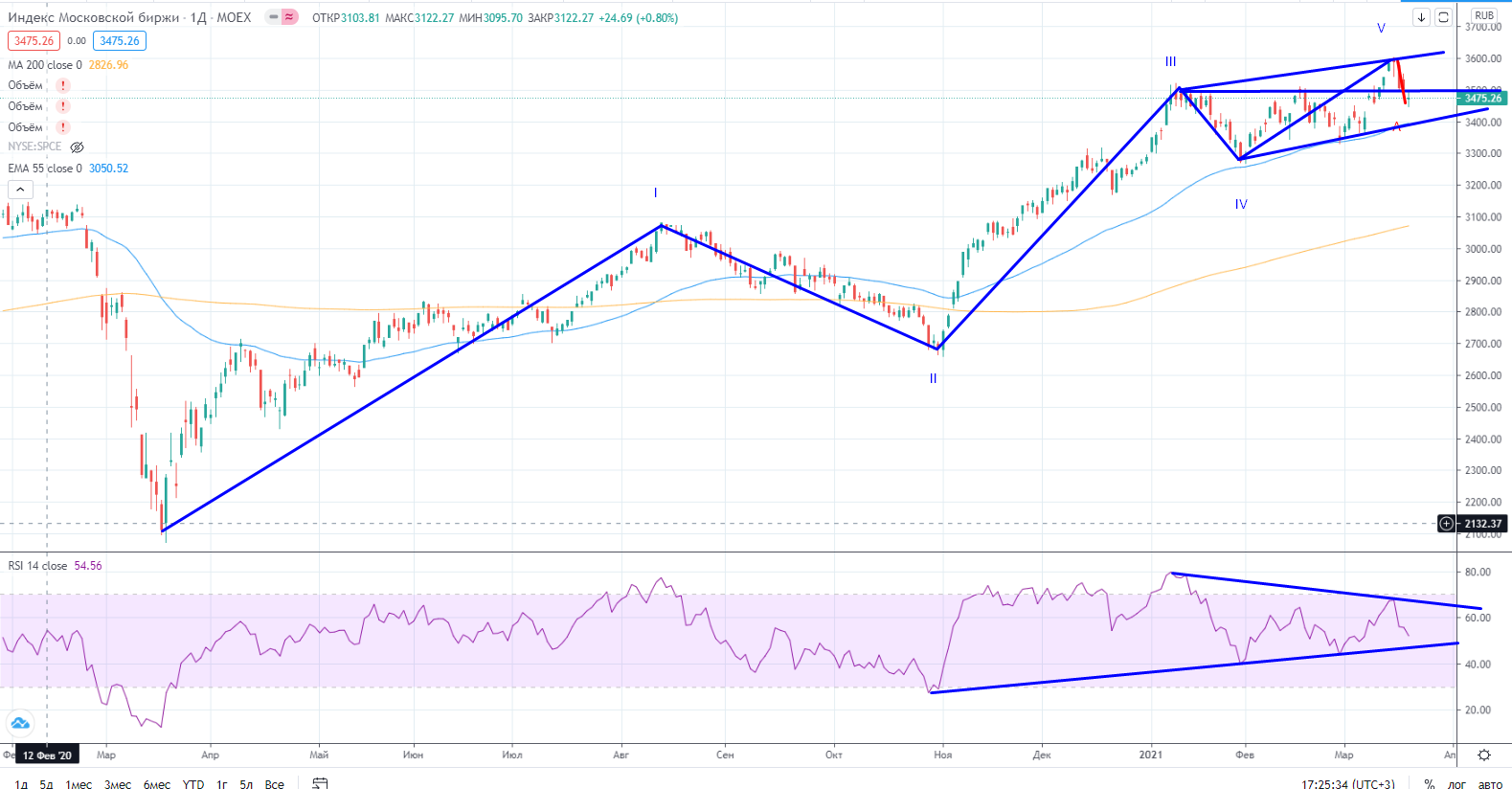Select the 1мес time range
Image resolution: width=1512 pixels, height=789 pixels.
point(79,784)
